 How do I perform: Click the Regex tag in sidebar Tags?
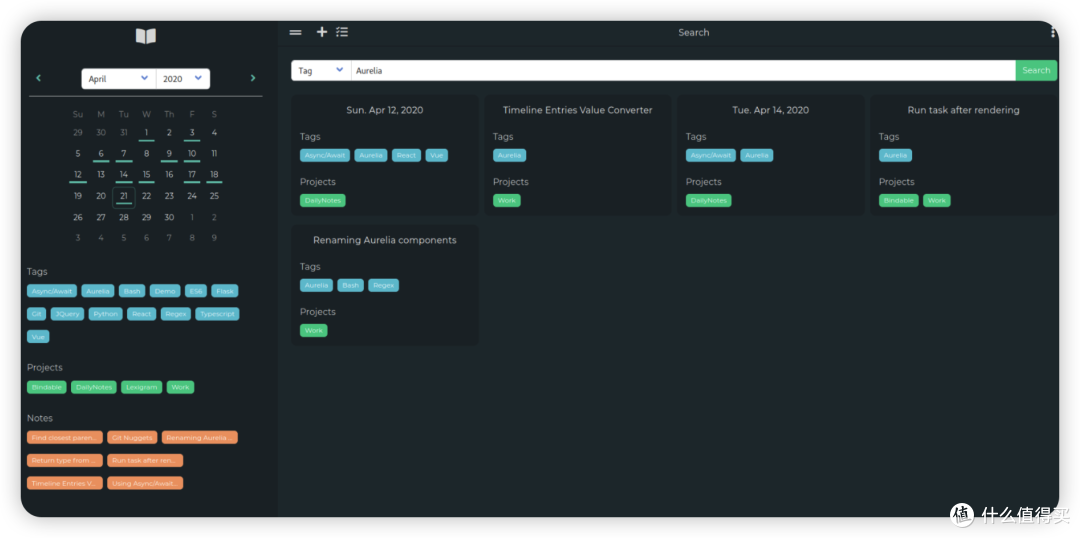pos(176,313)
